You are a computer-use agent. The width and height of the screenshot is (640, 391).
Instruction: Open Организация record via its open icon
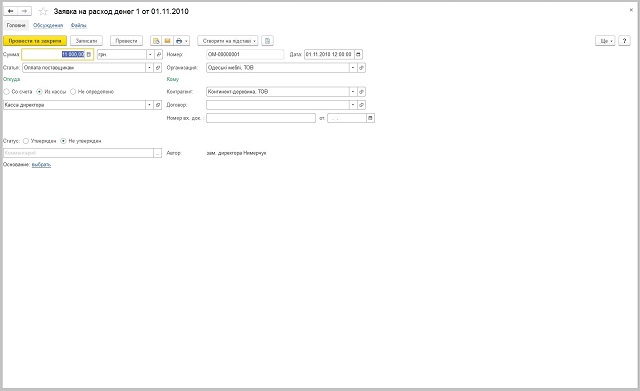(x=361, y=68)
